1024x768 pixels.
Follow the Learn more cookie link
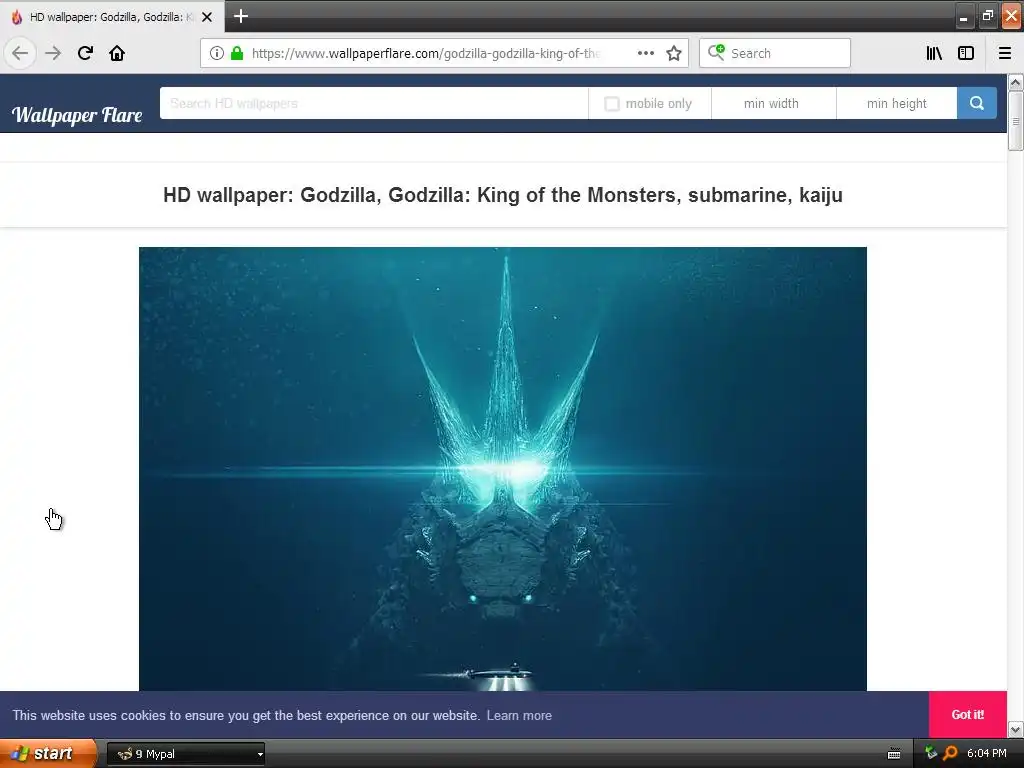pyautogui.click(x=519, y=715)
